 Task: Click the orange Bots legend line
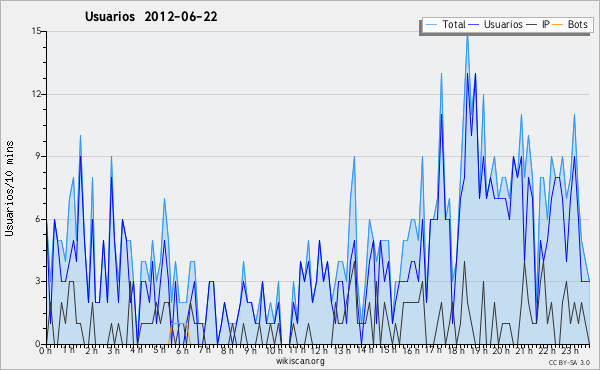tap(558, 24)
